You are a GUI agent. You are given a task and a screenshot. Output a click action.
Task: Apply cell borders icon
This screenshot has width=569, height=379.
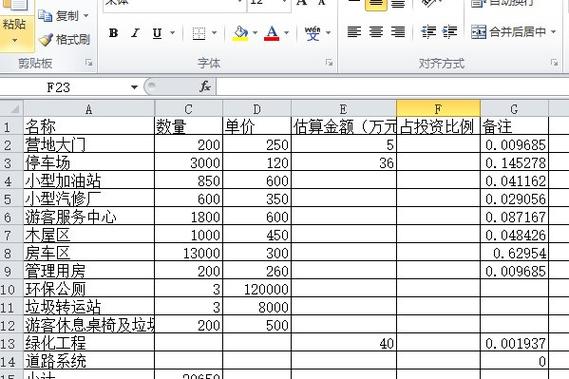pos(199,33)
